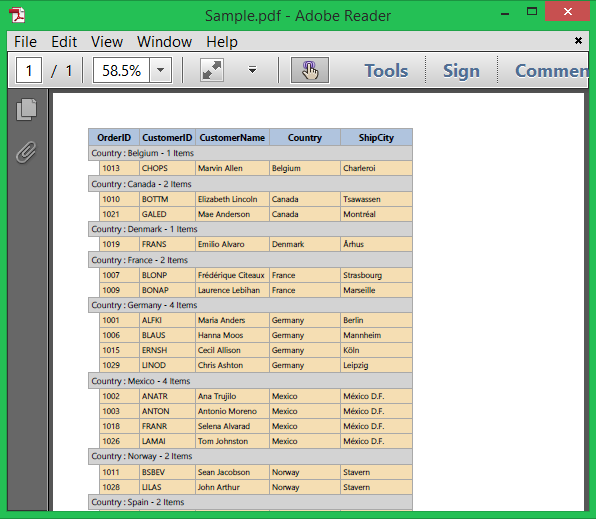
Task: Click the GALED customer ID cell
Action: pyautogui.click(x=167, y=214)
